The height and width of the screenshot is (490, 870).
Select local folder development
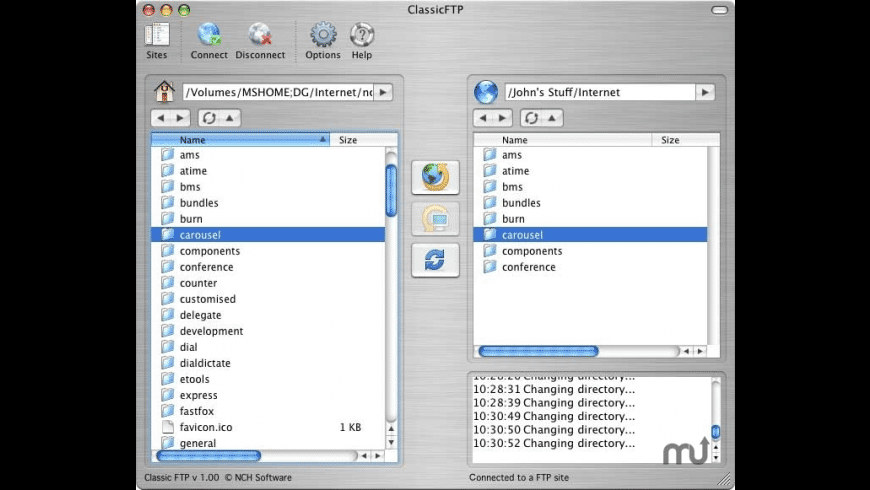point(268,331)
